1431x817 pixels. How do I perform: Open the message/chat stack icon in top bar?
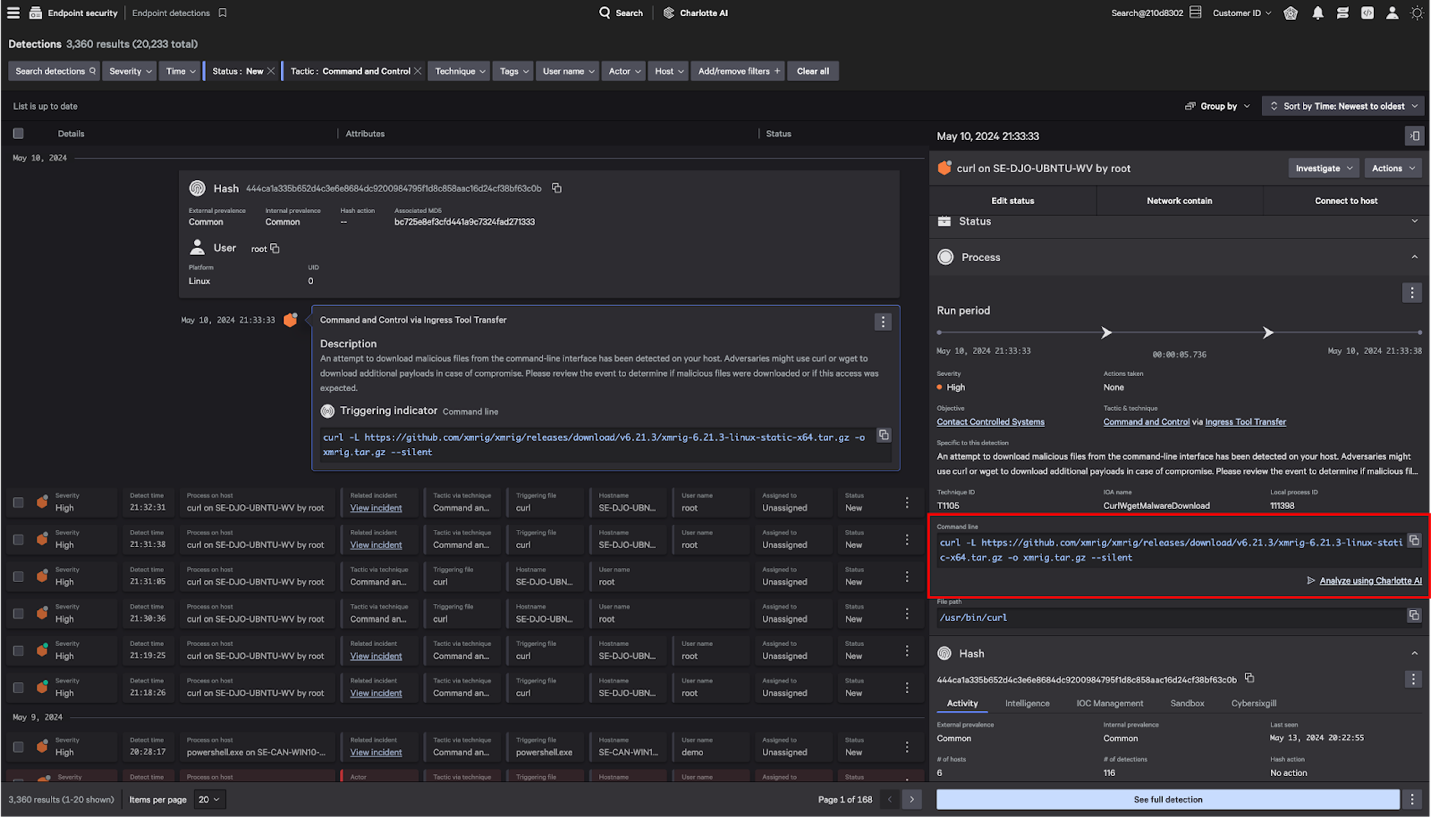1343,13
